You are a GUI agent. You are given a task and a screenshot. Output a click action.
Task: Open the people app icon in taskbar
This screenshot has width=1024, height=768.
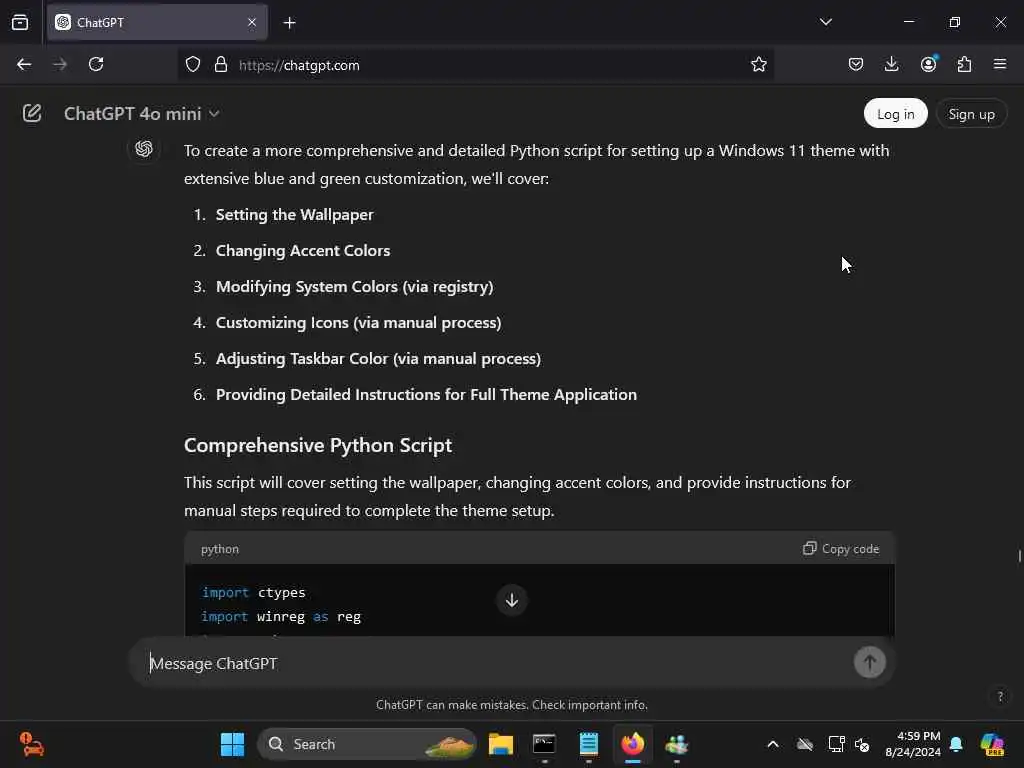tap(677, 744)
